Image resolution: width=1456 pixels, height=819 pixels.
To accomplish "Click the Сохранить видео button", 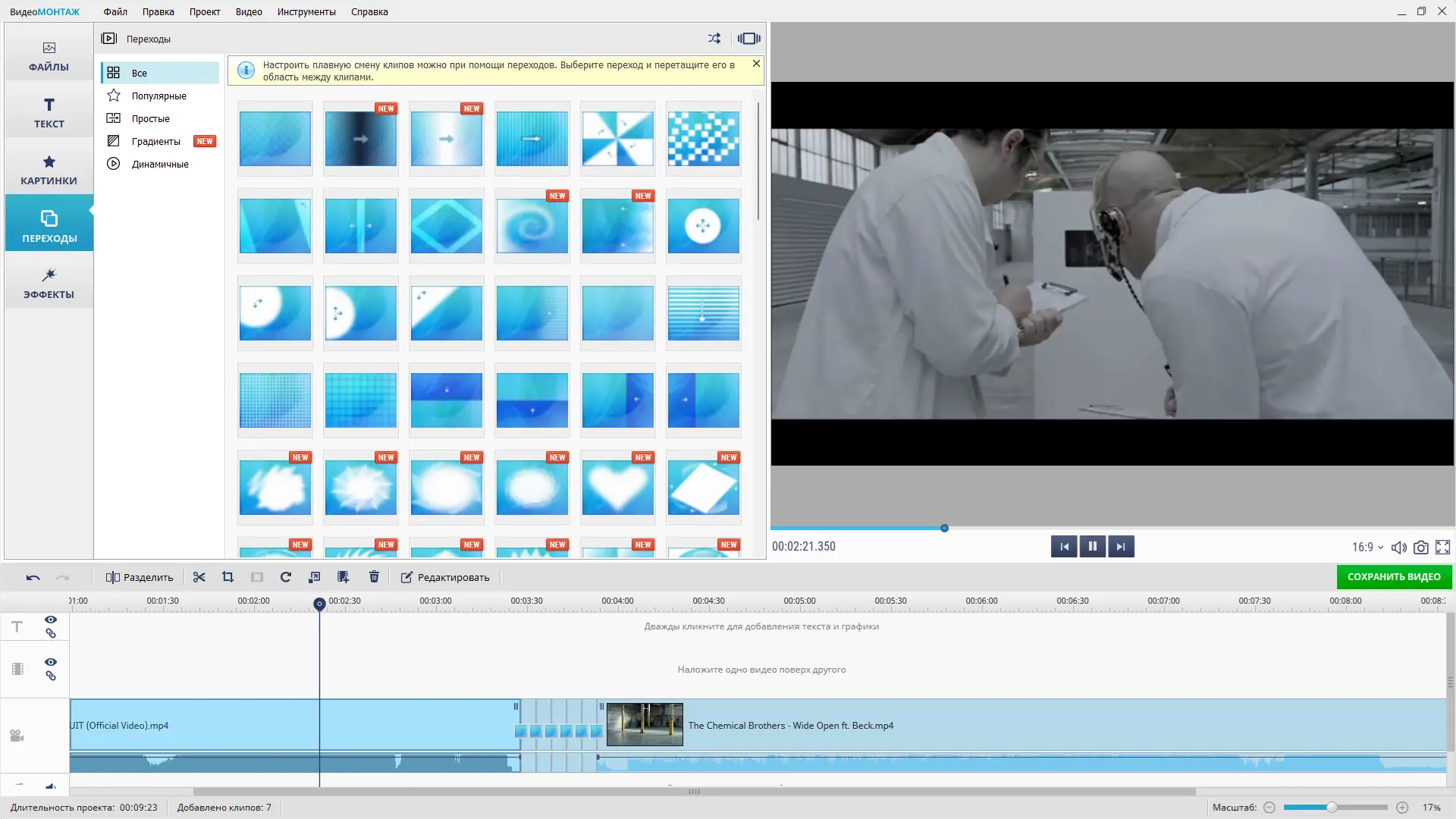I will pyautogui.click(x=1394, y=576).
